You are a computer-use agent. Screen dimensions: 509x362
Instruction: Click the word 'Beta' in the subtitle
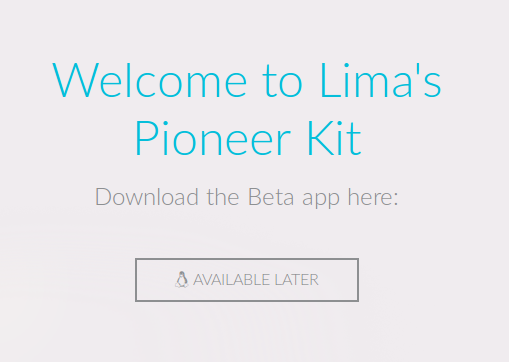(x=271, y=197)
